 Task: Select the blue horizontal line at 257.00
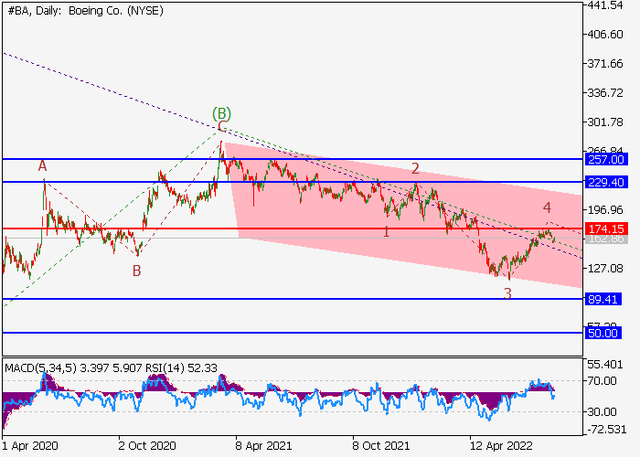pos(292,159)
